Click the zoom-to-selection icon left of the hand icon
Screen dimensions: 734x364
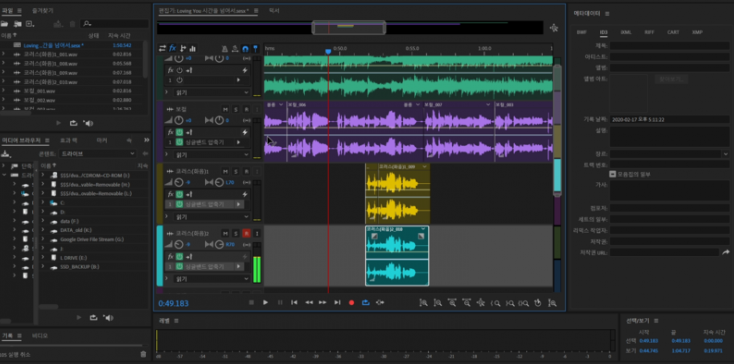[x=524, y=303]
